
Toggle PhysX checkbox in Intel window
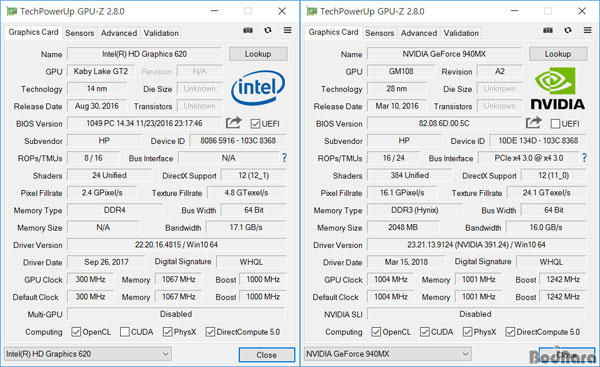coord(167,332)
